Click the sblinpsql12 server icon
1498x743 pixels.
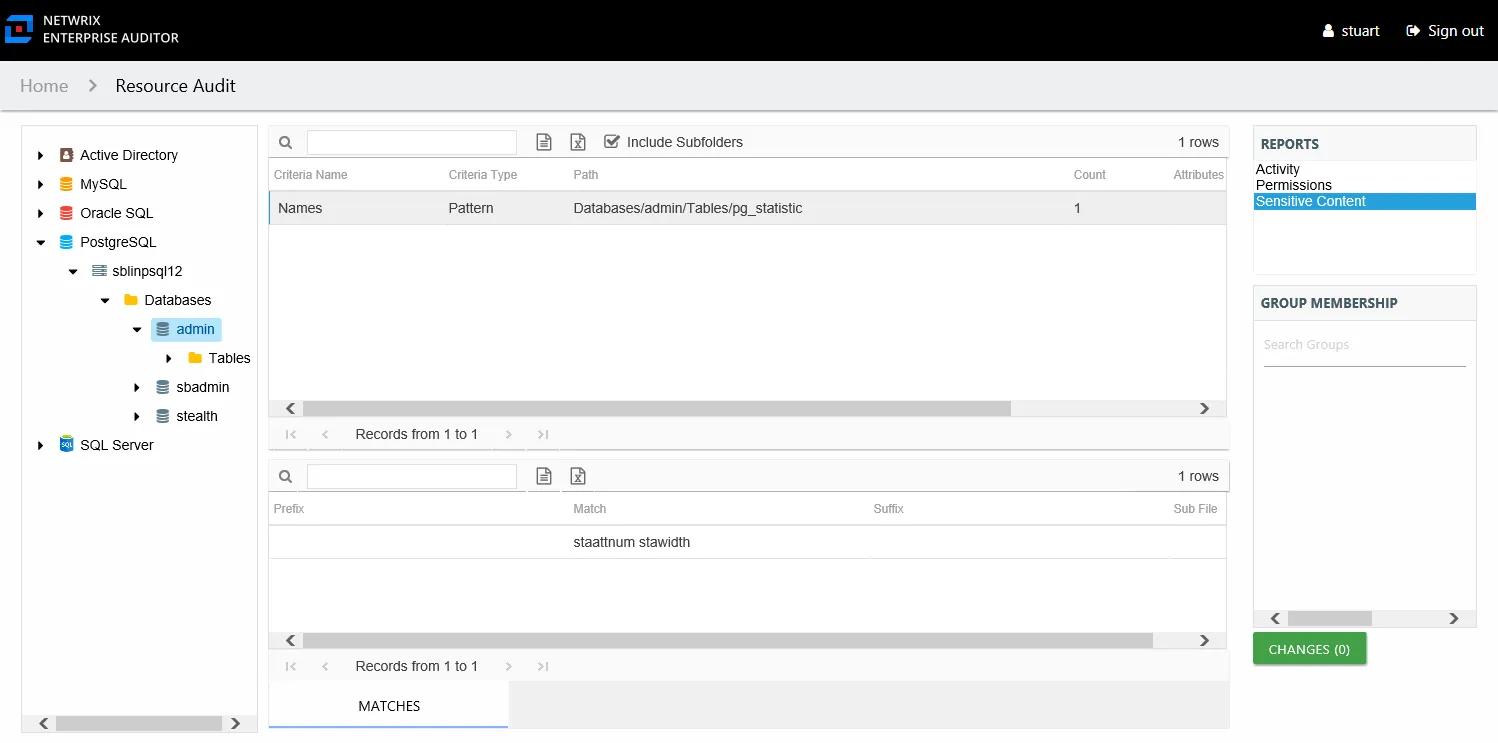click(x=99, y=271)
